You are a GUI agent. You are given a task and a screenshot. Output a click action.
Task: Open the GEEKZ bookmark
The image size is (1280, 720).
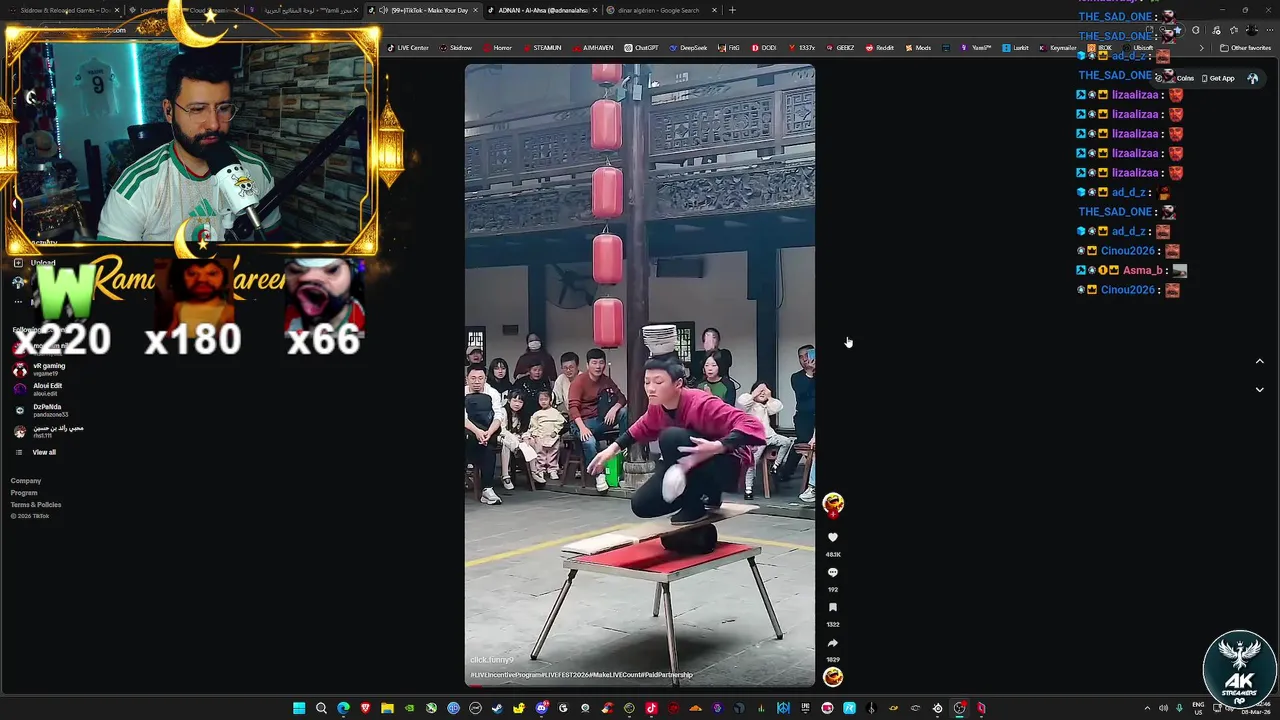click(840, 48)
